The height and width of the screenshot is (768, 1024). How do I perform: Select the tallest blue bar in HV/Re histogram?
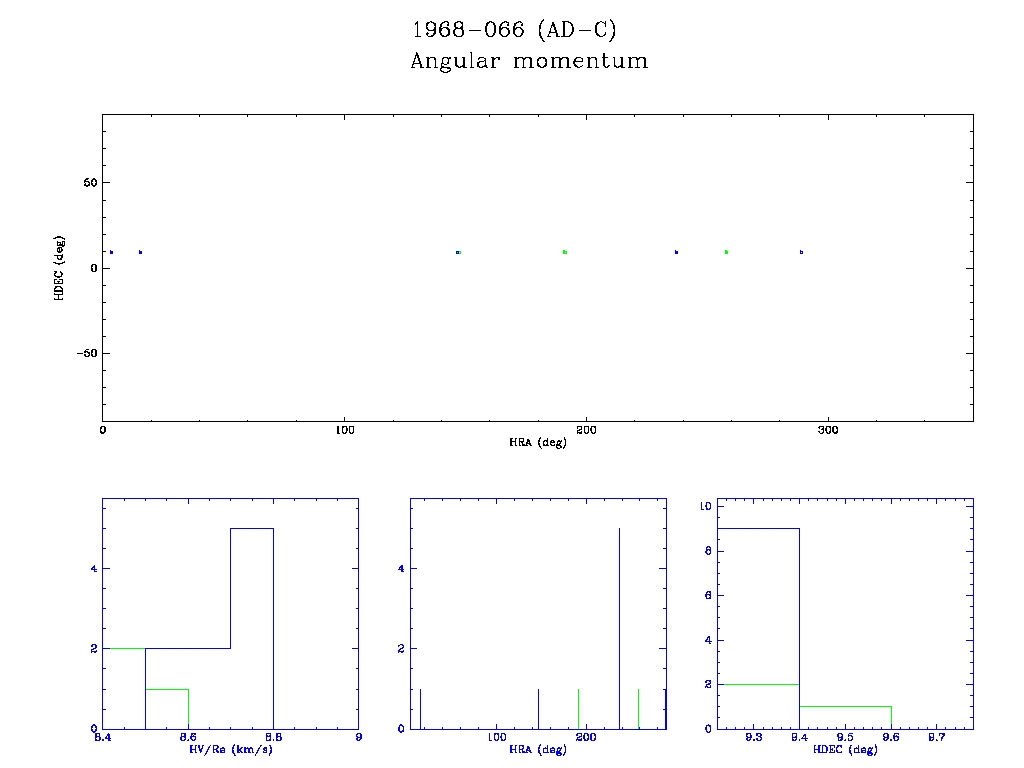pos(252,628)
